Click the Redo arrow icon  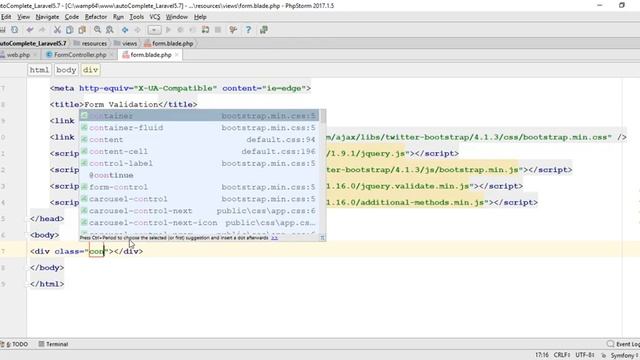tap(42, 30)
